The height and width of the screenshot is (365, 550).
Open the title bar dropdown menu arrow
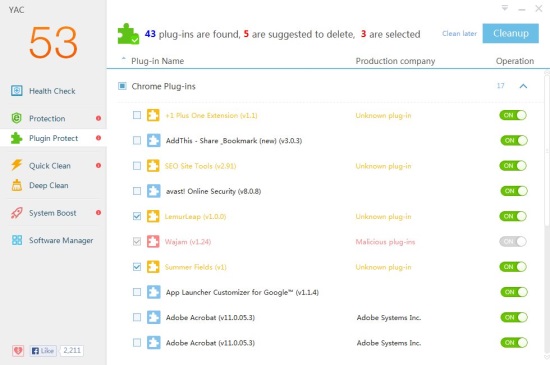[505, 8]
